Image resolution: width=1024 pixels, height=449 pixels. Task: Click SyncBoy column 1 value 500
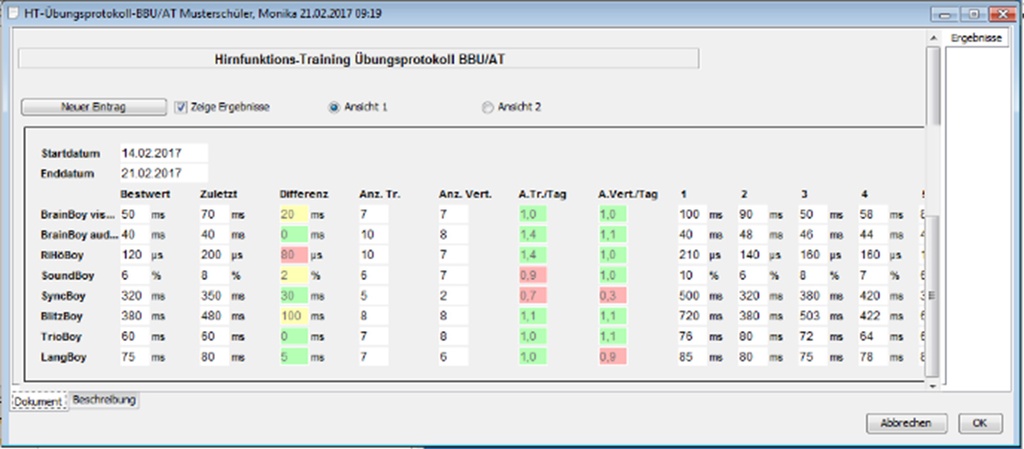click(x=692, y=296)
